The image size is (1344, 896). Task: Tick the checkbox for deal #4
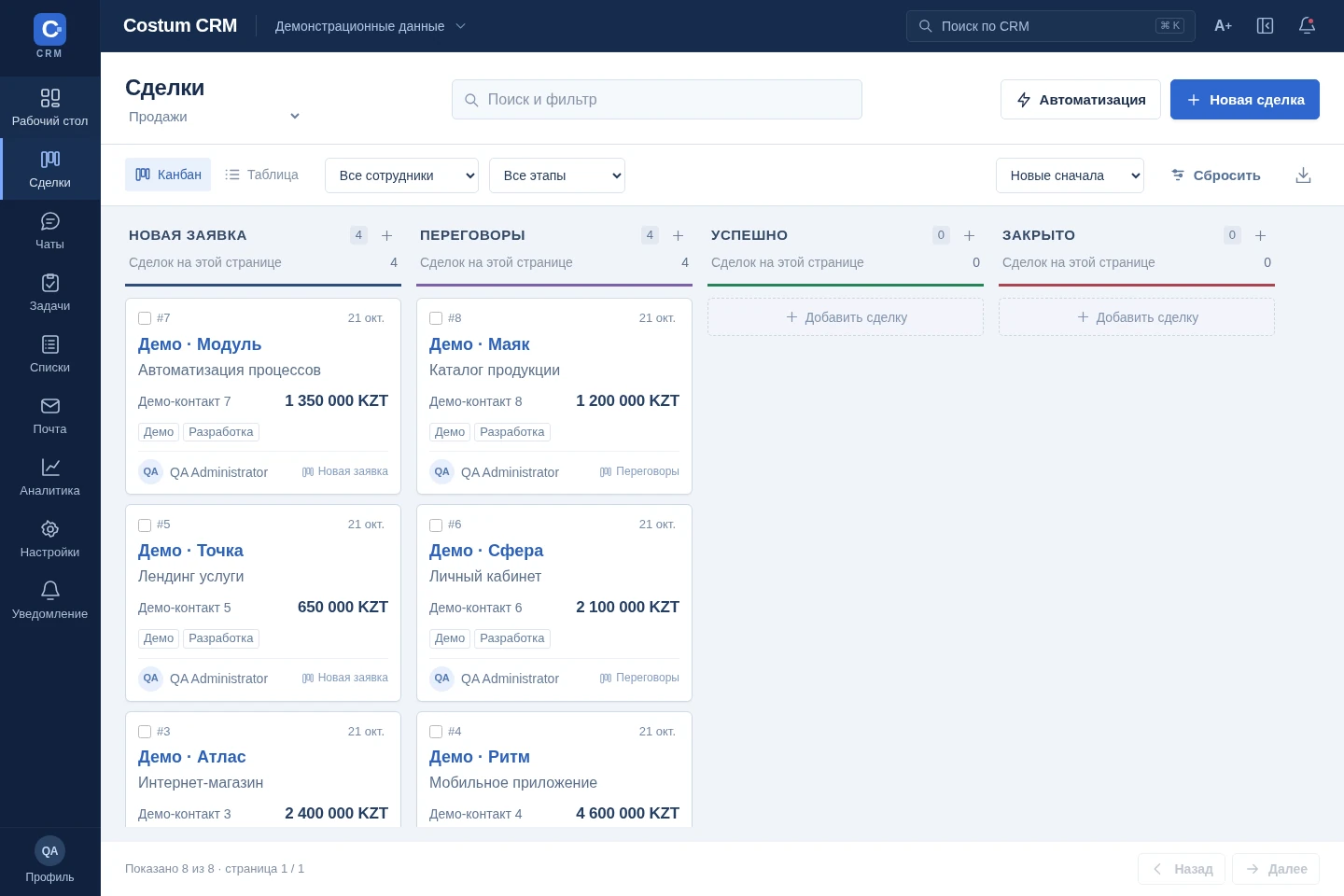tap(436, 732)
